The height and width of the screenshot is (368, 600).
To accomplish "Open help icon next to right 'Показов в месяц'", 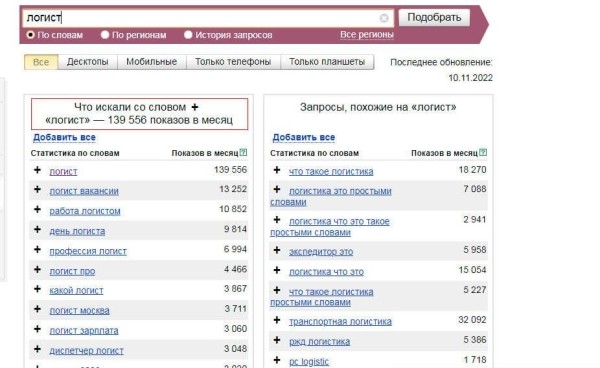I will pos(483,153).
